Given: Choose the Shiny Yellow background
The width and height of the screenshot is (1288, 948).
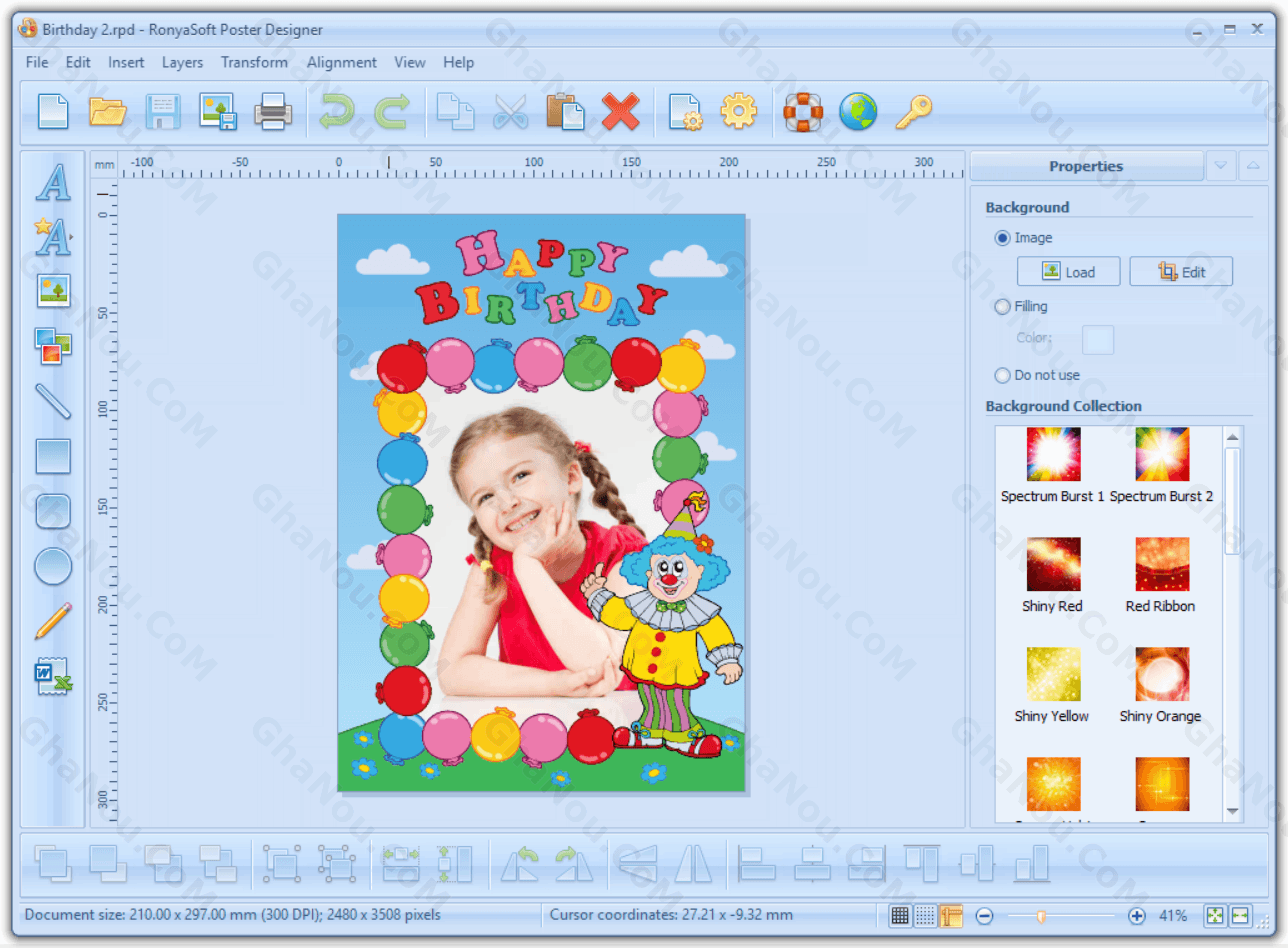Looking at the screenshot, I should (1053, 685).
